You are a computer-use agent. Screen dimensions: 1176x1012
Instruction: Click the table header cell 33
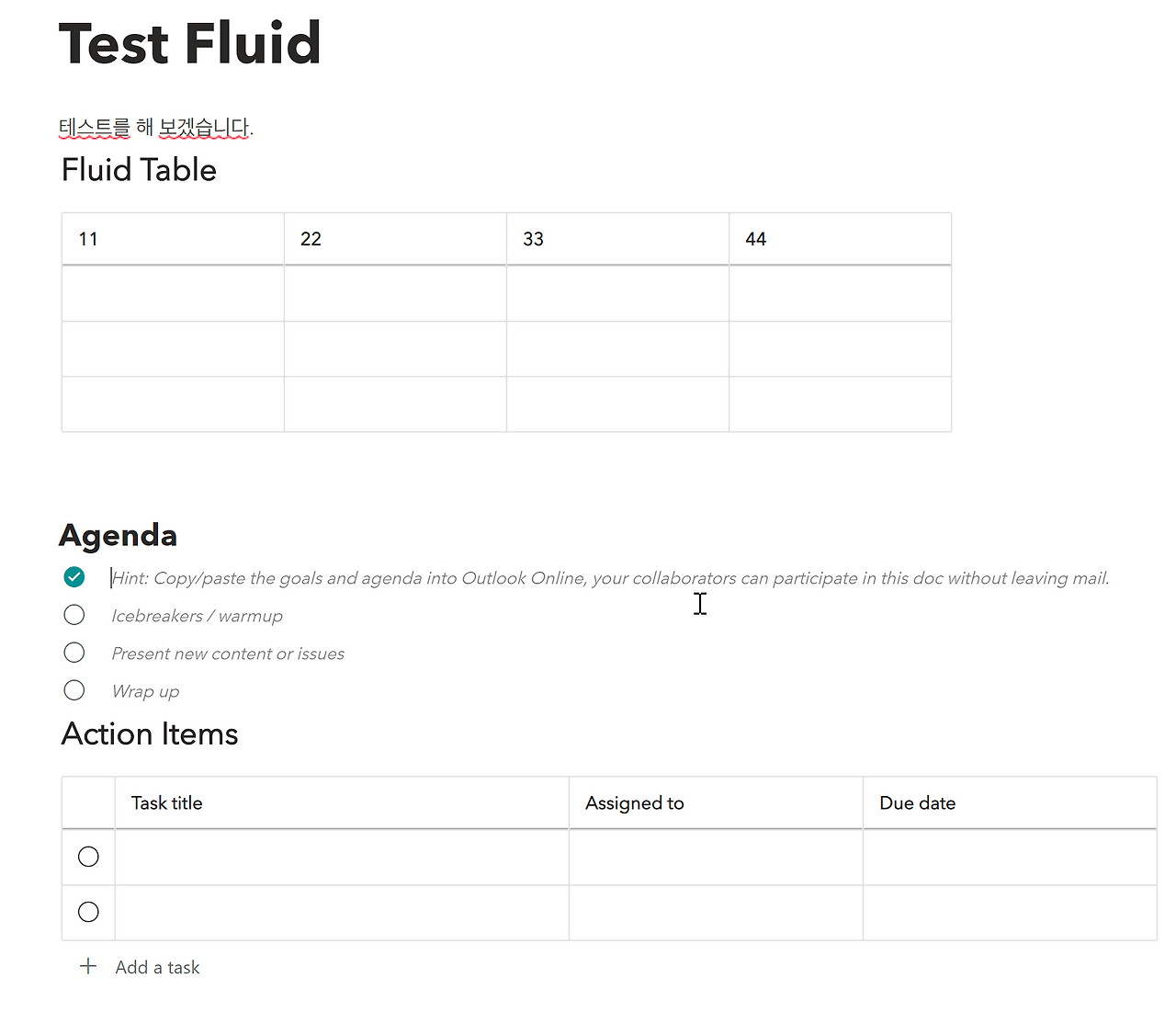point(533,239)
